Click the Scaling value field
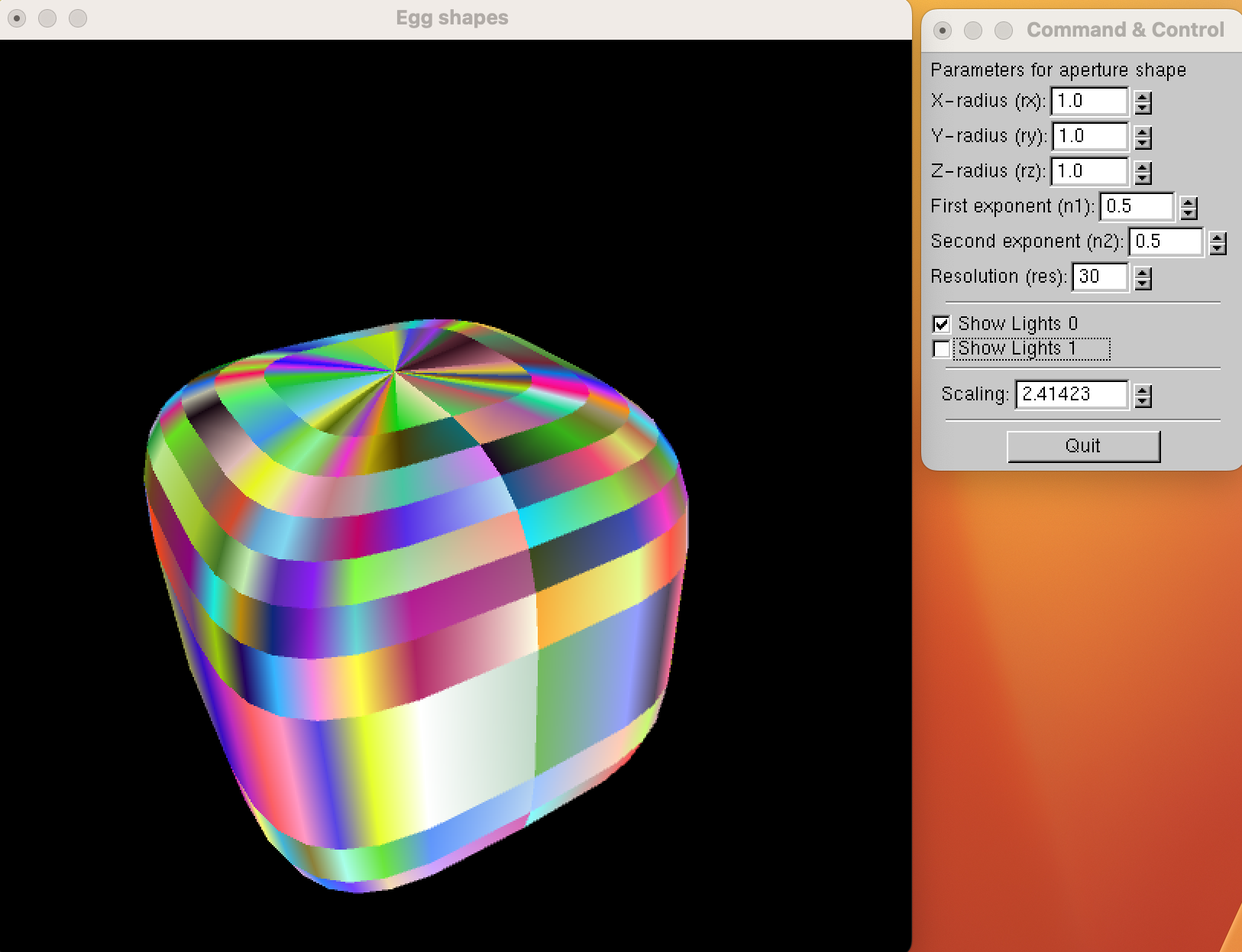This screenshot has height=952, width=1242. point(1070,394)
